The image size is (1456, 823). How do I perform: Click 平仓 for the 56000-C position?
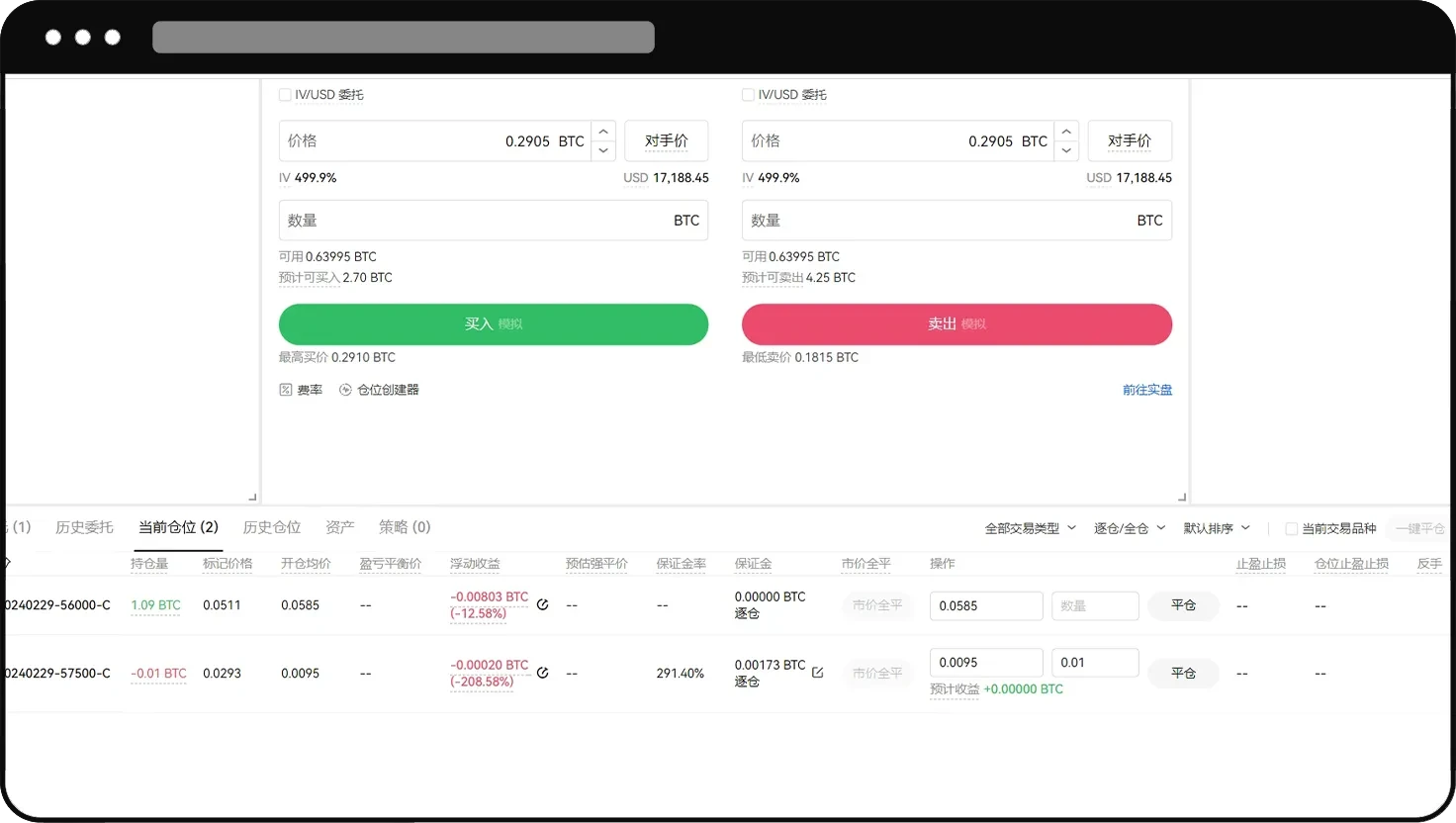(x=1183, y=605)
